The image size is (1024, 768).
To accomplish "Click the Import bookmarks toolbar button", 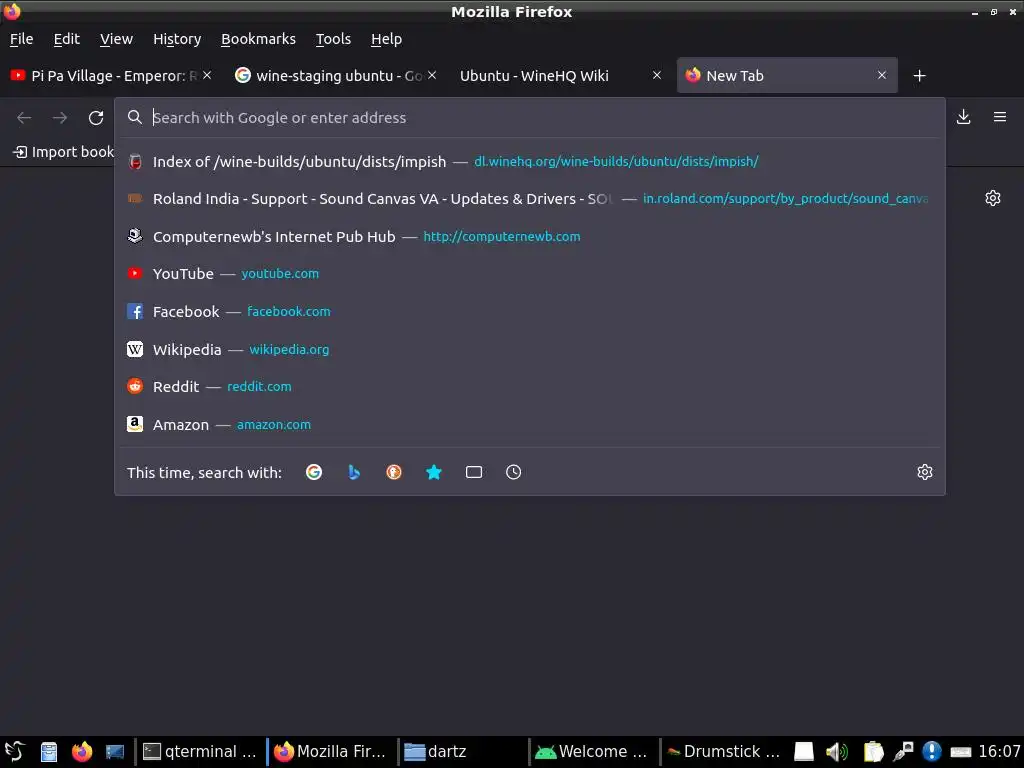I will pyautogui.click(x=63, y=152).
